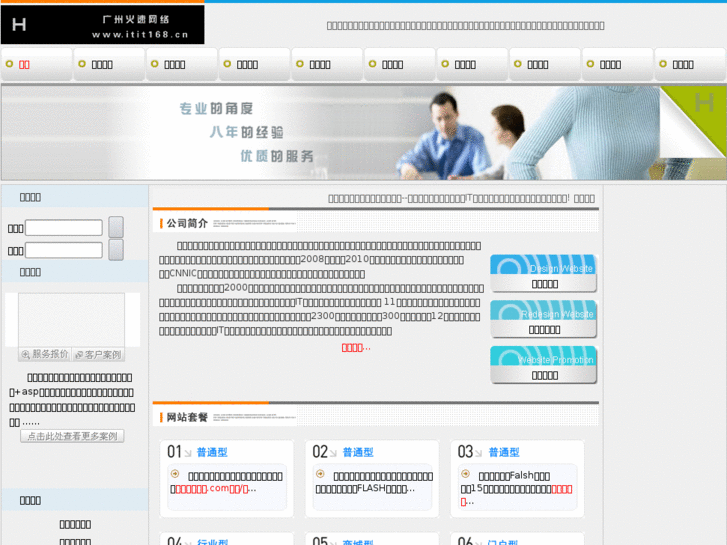Click the red link text in card 03
Screen dimensions: 727x545
tap(562, 489)
